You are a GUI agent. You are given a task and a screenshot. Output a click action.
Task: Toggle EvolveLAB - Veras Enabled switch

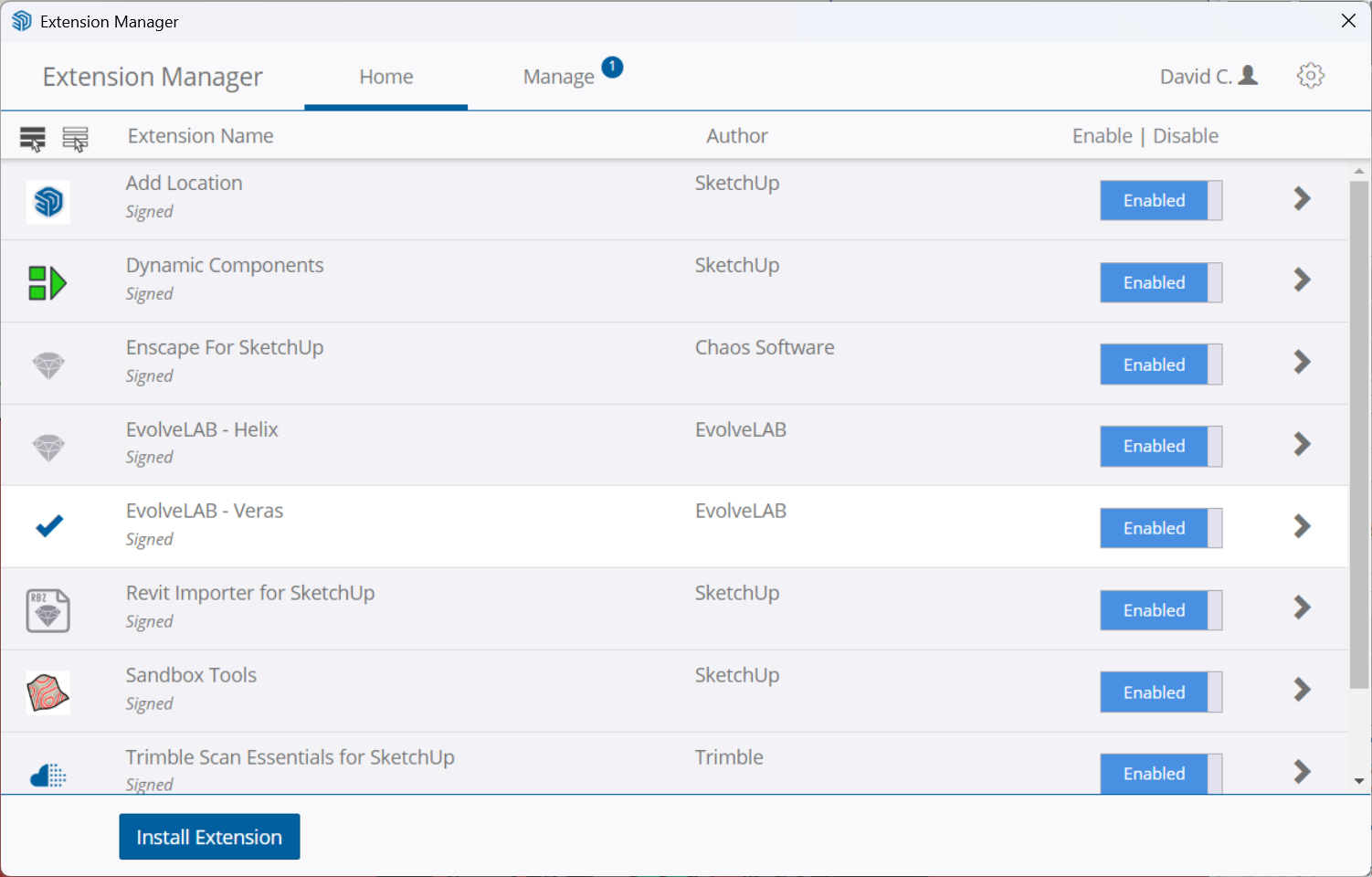coord(1161,528)
